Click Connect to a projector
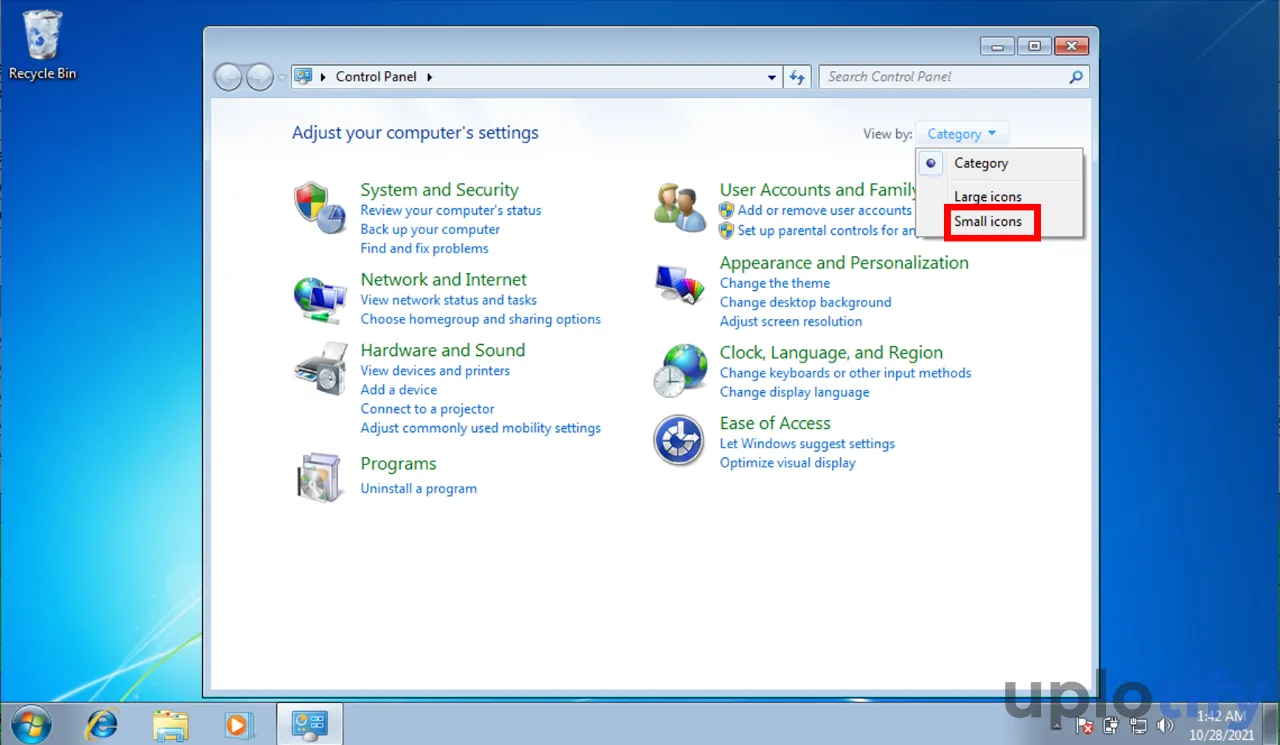 coord(427,409)
